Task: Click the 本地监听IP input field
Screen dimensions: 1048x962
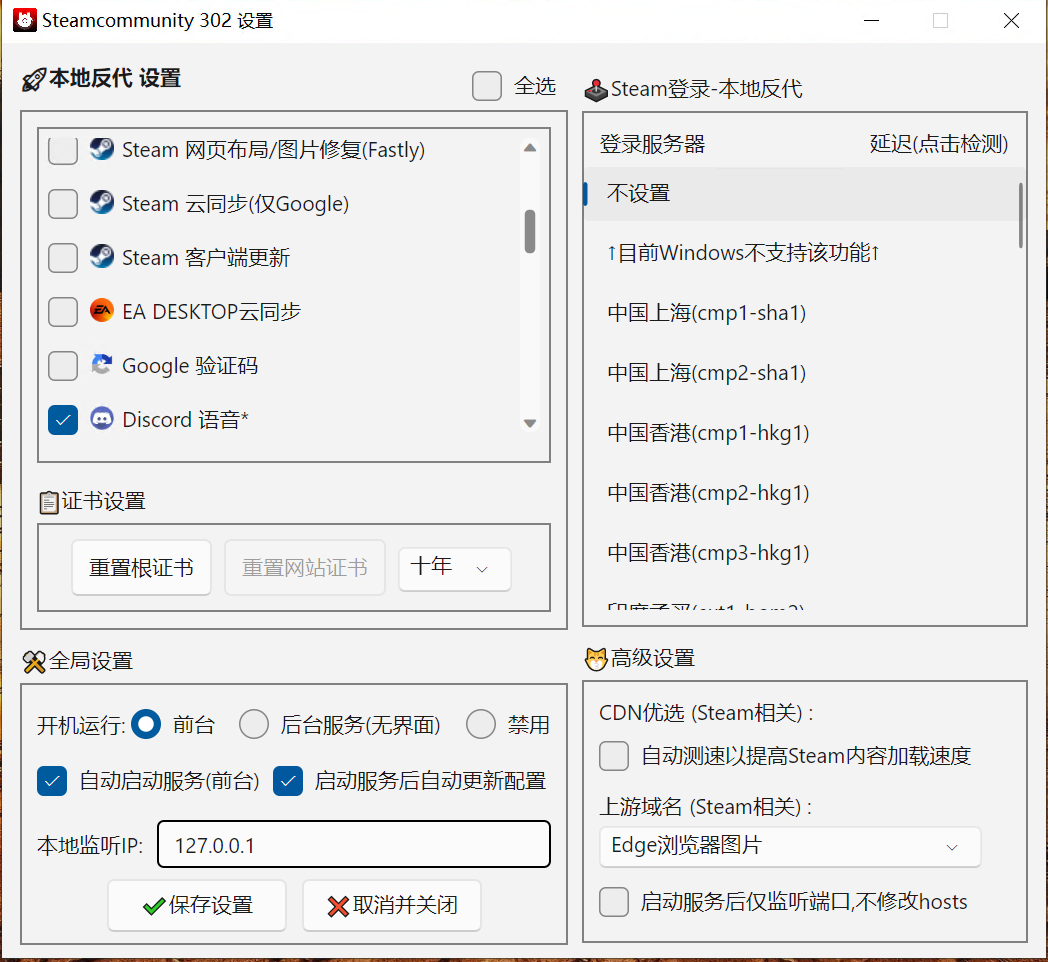Action: [x=354, y=845]
